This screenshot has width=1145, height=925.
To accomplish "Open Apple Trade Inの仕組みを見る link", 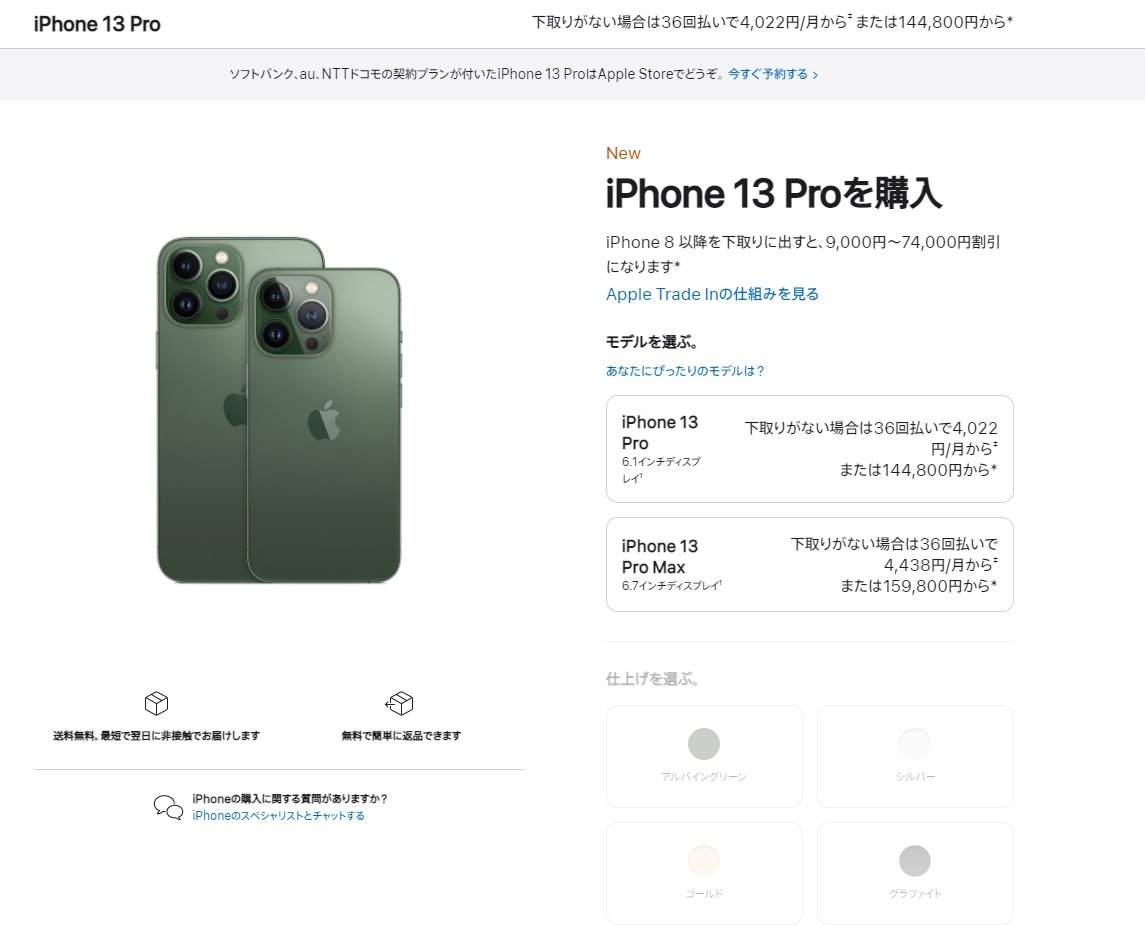I will pyautogui.click(x=713, y=294).
